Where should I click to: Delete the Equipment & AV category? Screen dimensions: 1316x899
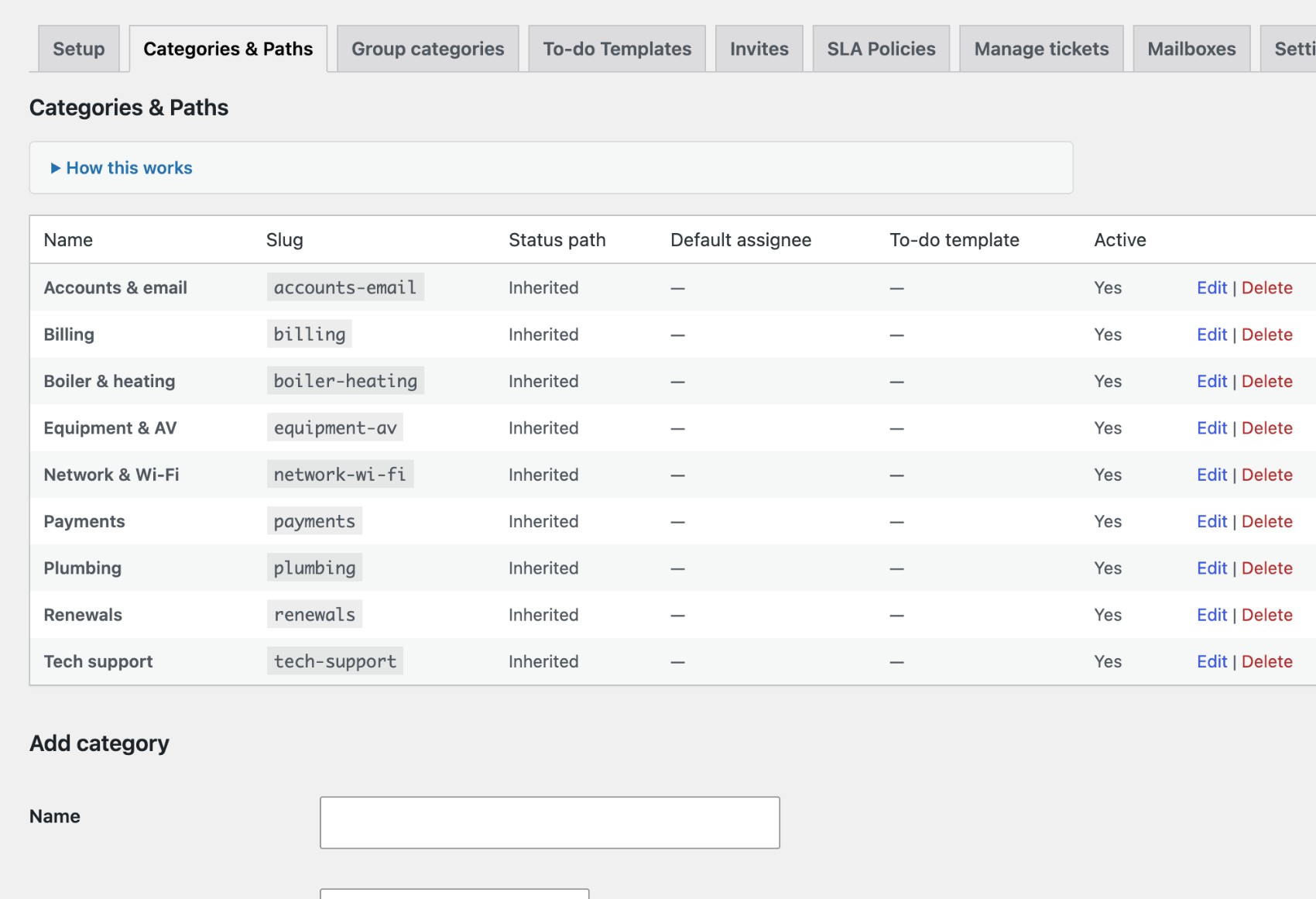pyautogui.click(x=1267, y=428)
